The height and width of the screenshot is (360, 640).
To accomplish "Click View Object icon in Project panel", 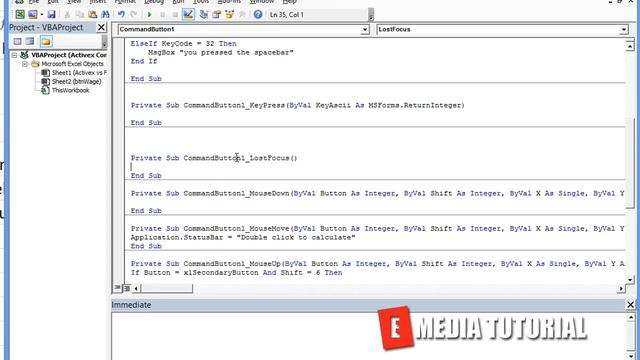I will click(x=30, y=41).
